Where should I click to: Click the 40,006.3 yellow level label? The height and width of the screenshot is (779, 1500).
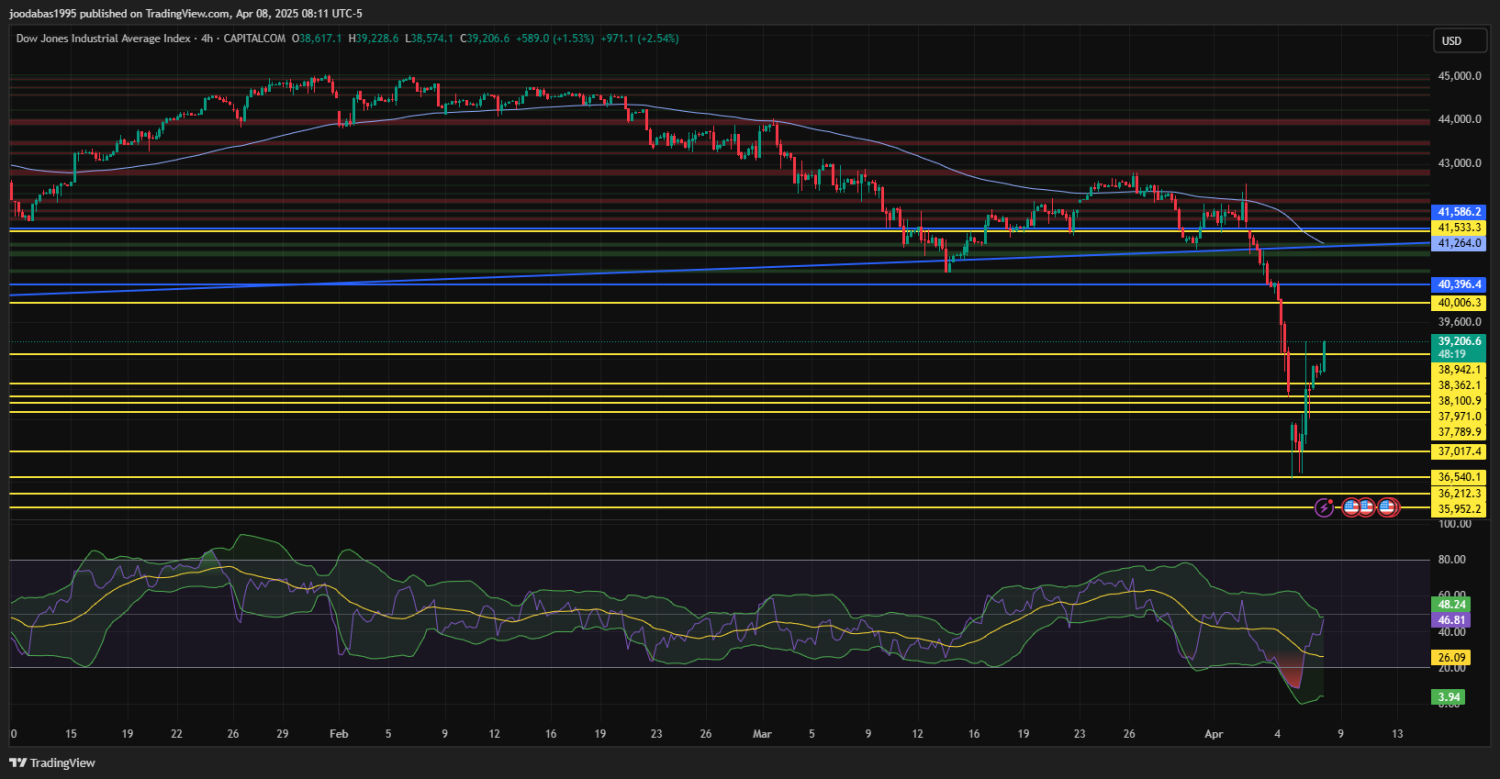click(1459, 302)
